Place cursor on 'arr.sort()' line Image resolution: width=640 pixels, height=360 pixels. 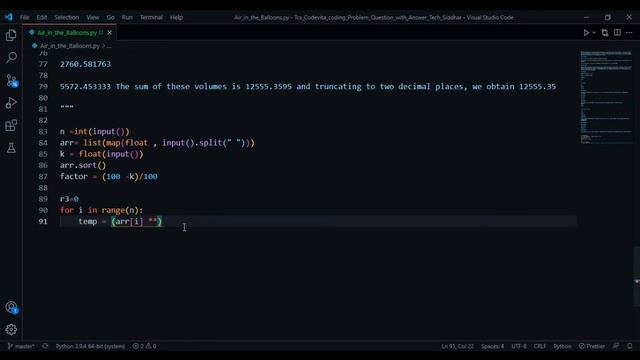click(83, 165)
